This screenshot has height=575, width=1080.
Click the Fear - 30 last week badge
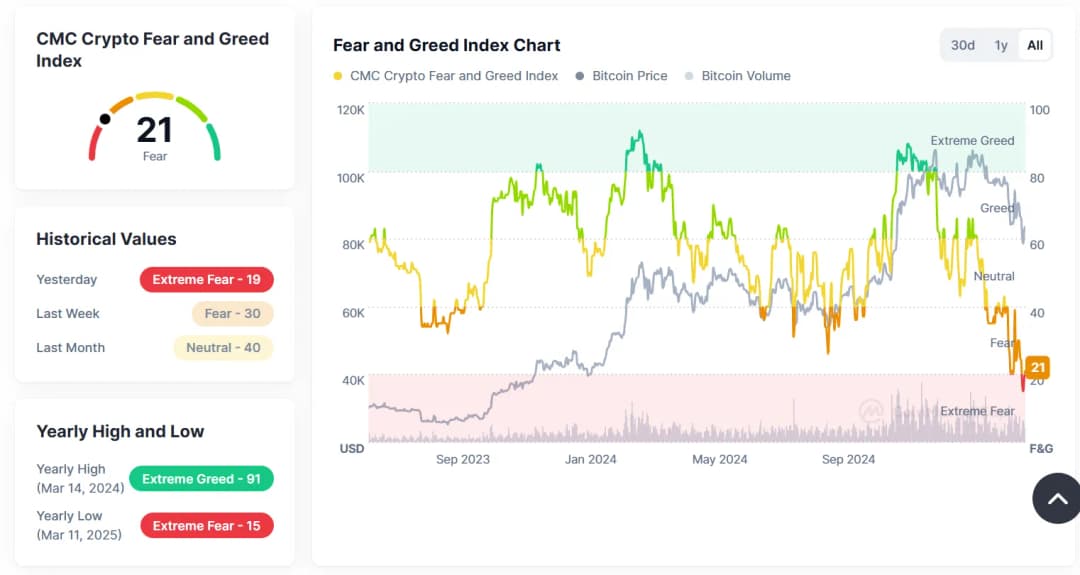pos(232,314)
